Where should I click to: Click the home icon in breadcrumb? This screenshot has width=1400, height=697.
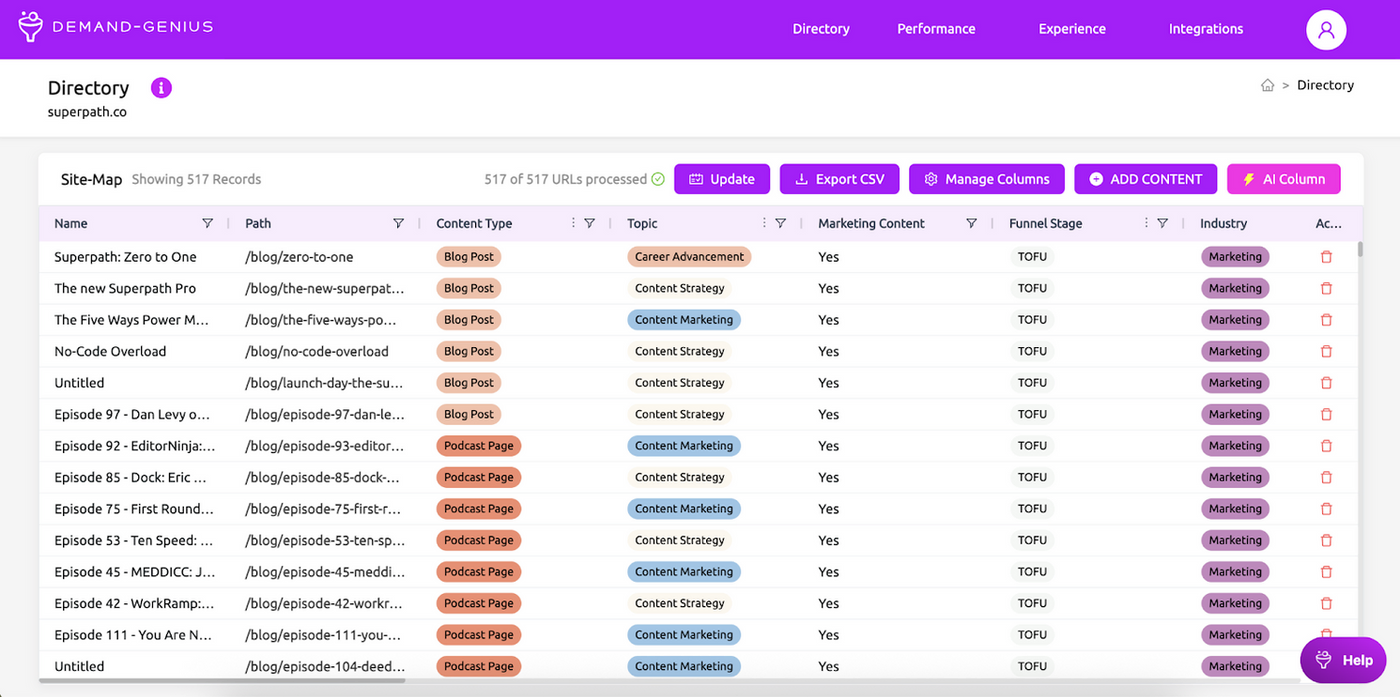tap(1267, 86)
